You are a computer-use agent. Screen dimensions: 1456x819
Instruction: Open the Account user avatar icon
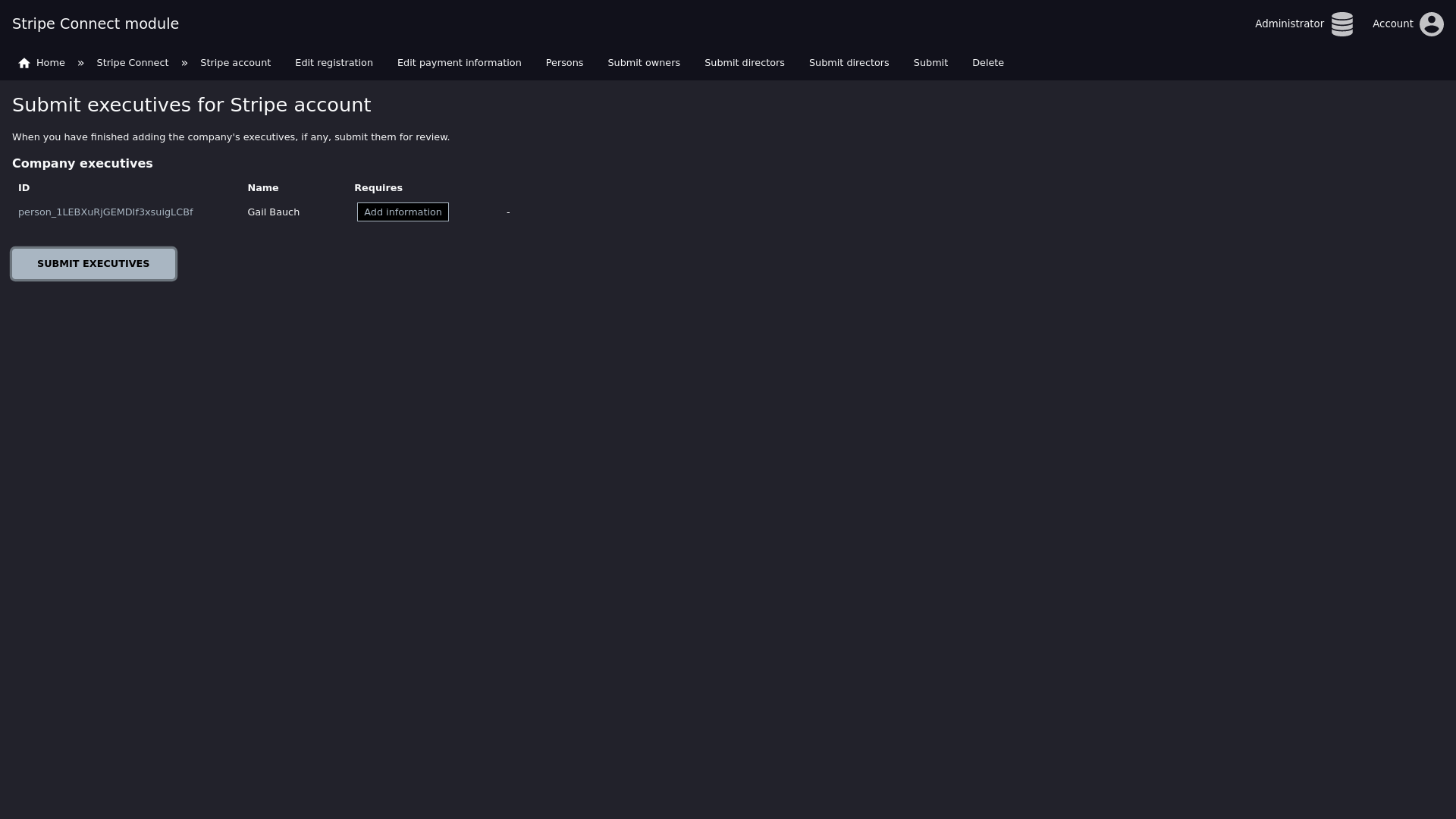[x=1431, y=24]
